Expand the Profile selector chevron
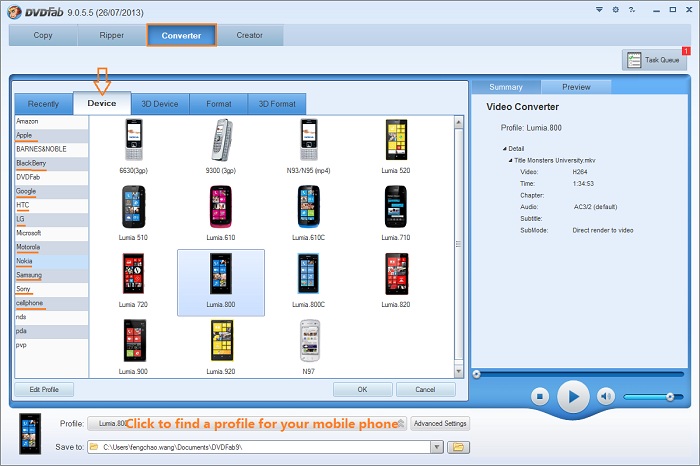Viewport: 700px width, 466px height. [x=401, y=423]
